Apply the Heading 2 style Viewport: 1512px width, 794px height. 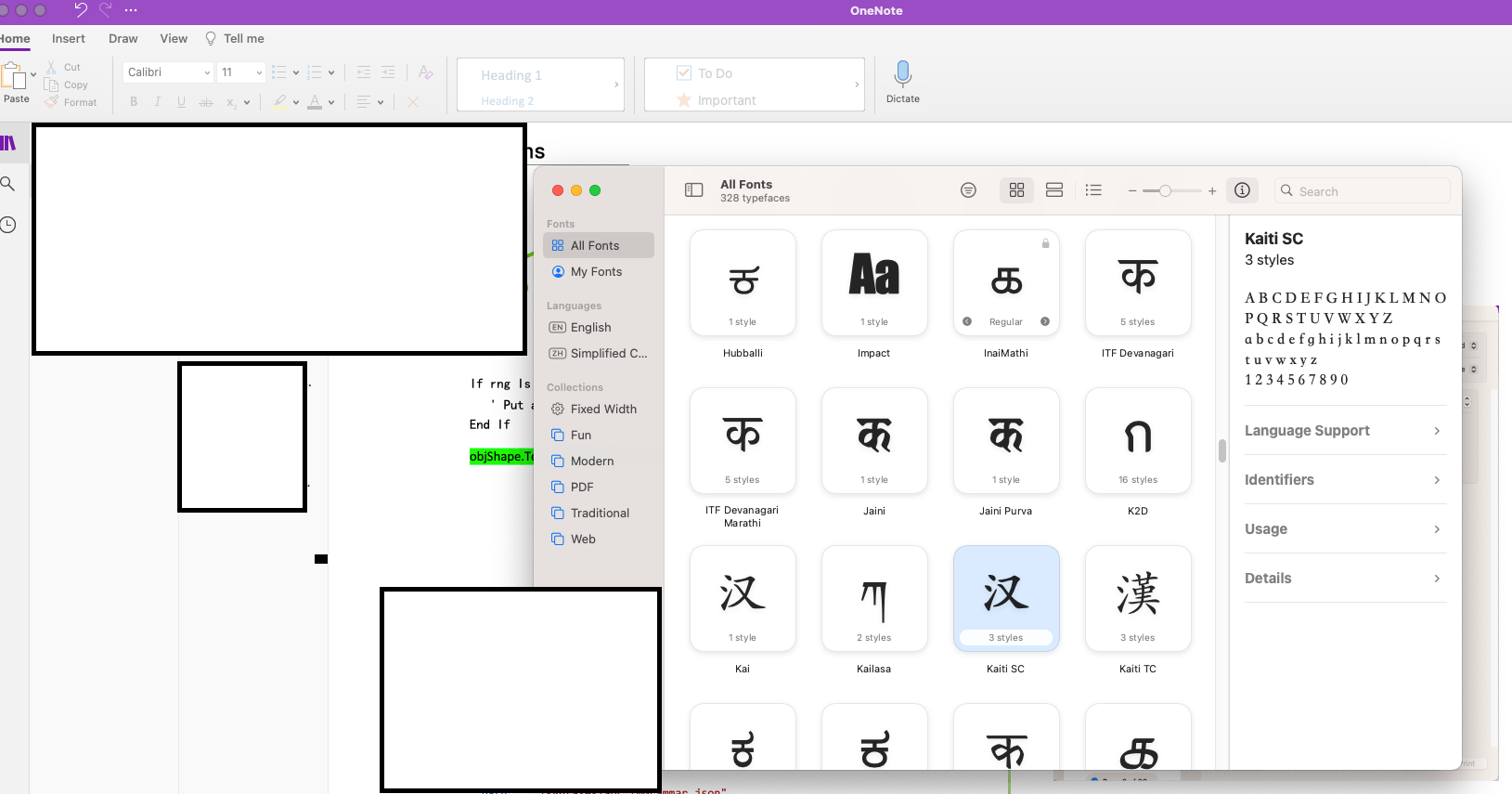507,100
